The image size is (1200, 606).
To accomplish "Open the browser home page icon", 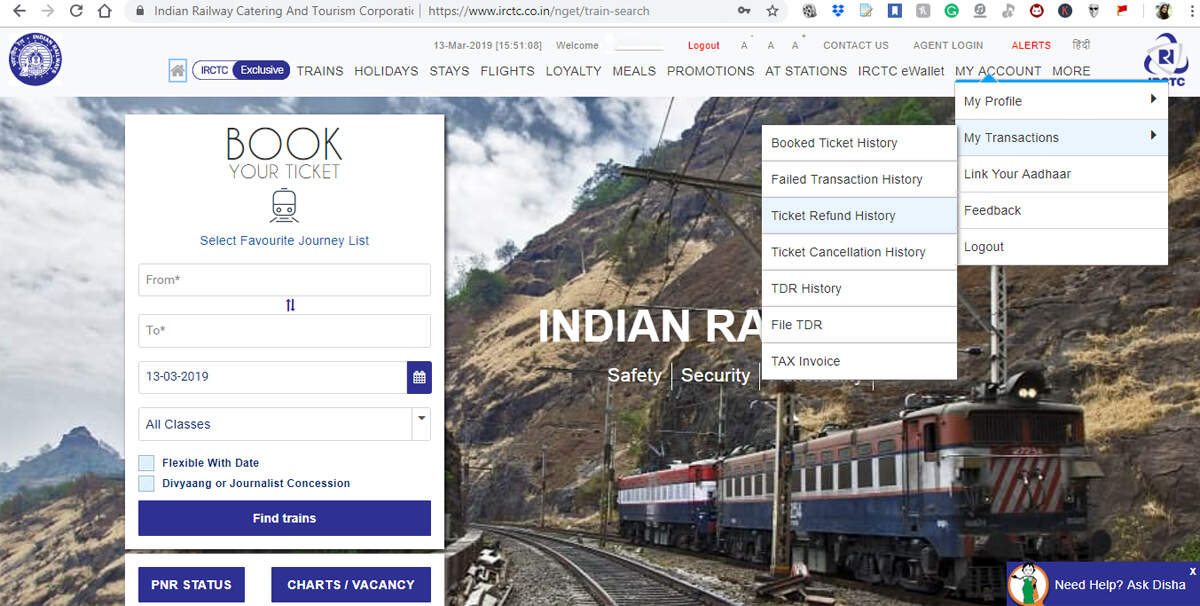I will click(x=105, y=11).
